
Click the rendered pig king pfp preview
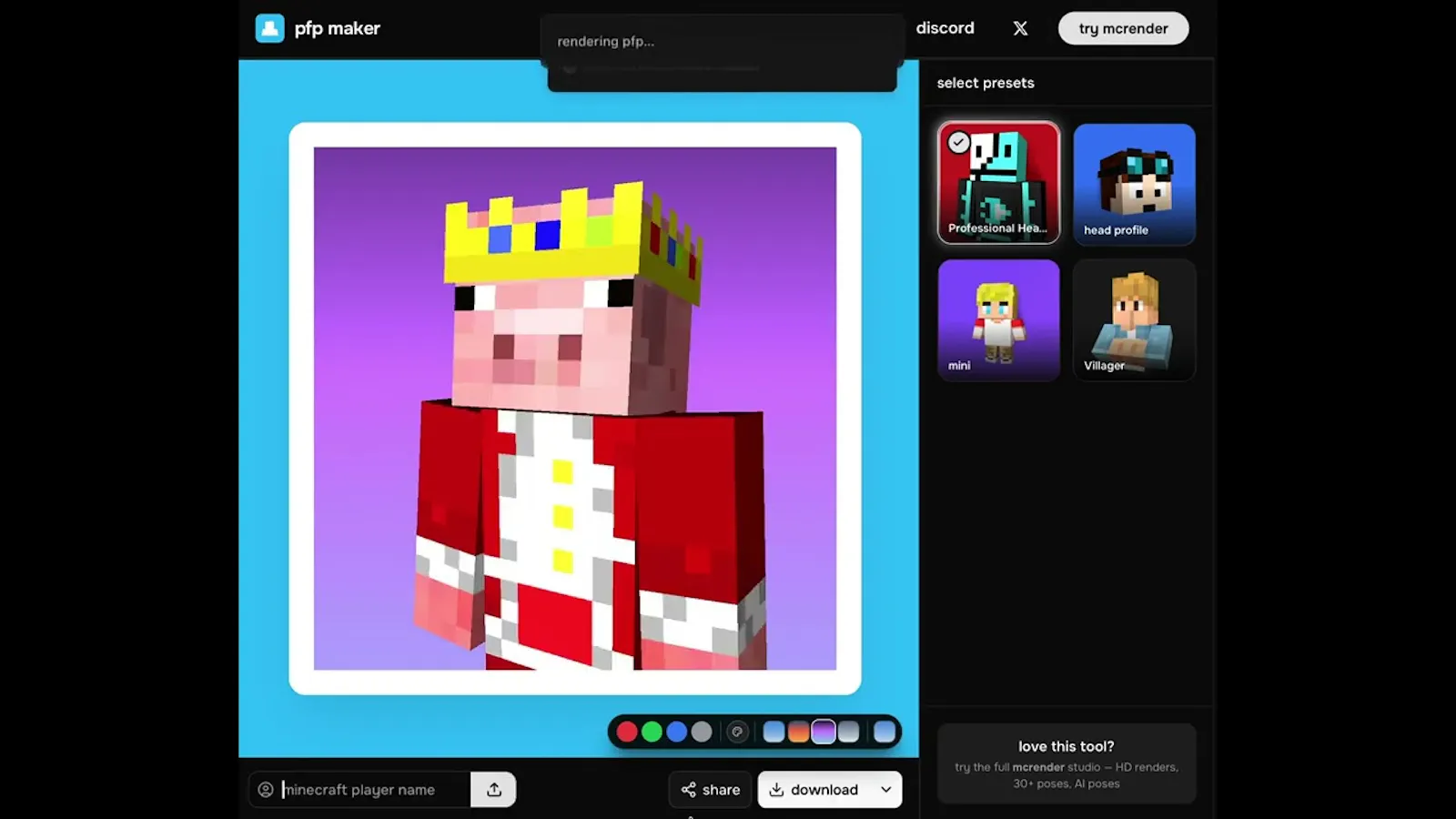click(x=575, y=409)
